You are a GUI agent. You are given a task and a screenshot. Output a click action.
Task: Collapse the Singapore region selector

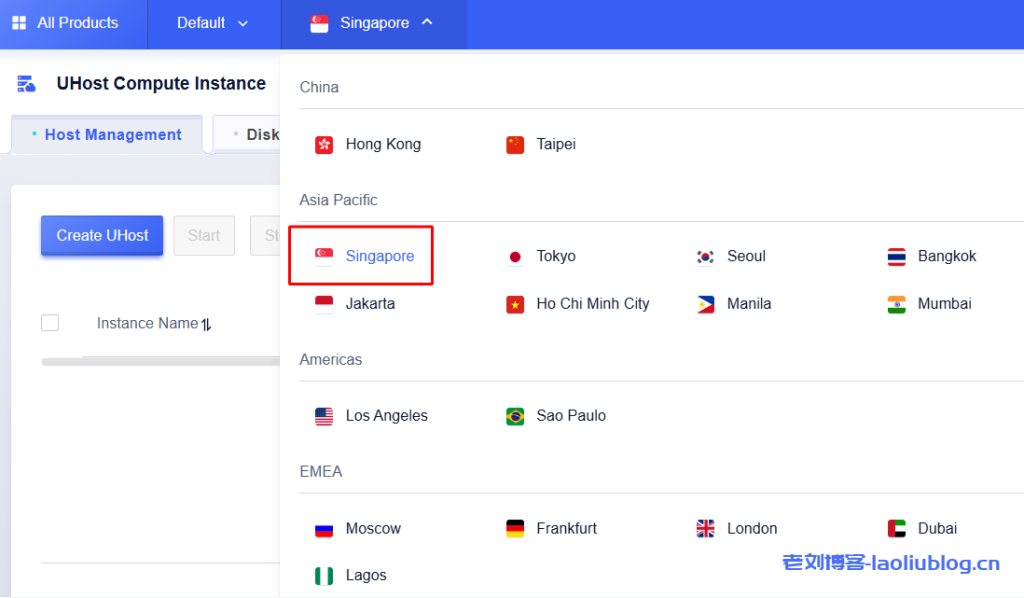pyautogui.click(x=373, y=23)
